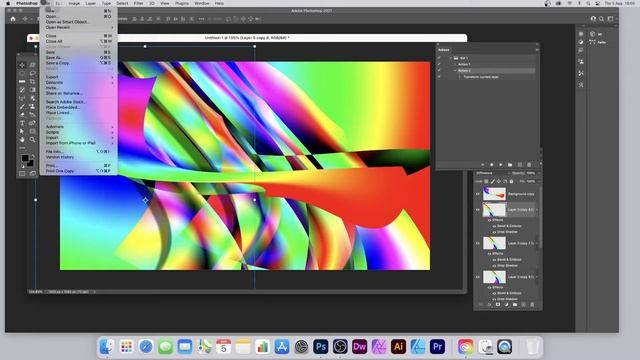Select the Hand tool
Viewport: 640px width, 360px height.
click(22, 140)
